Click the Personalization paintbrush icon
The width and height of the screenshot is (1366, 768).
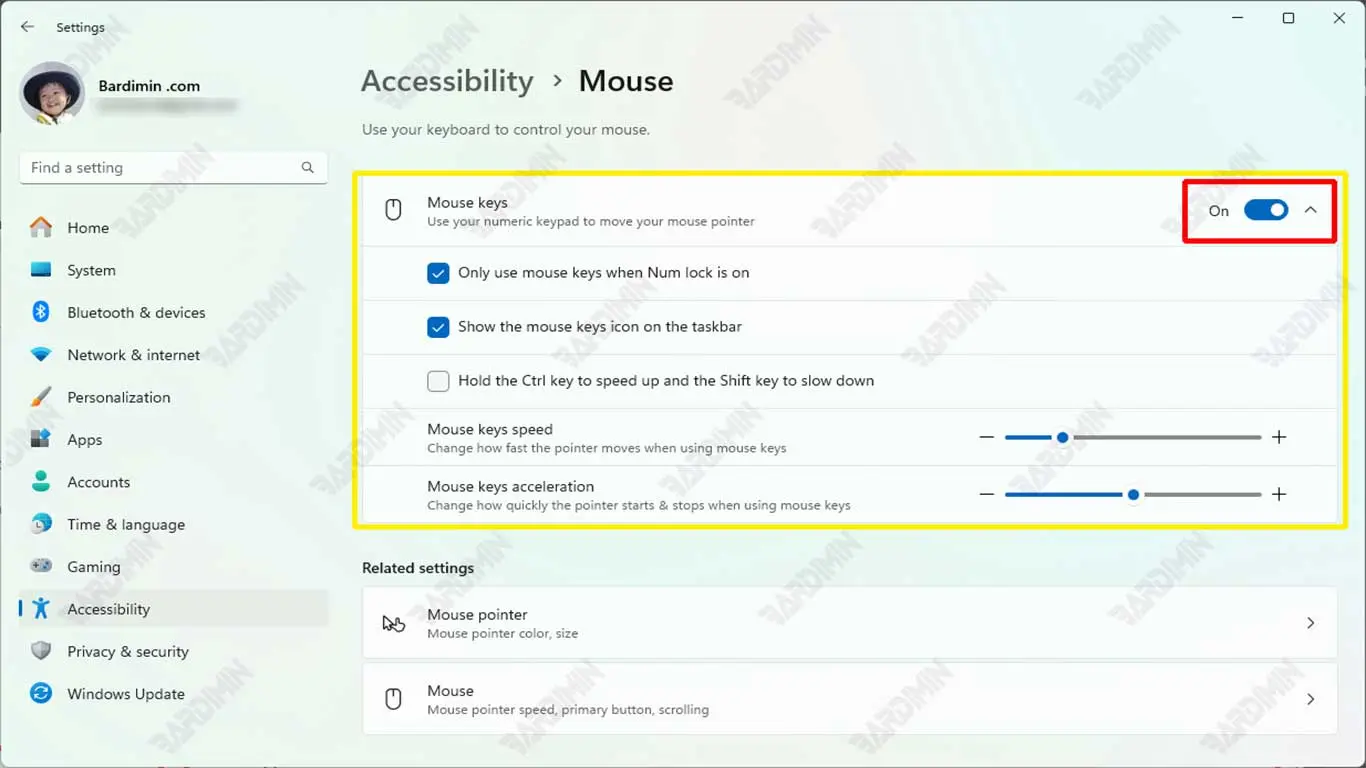(x=41, y=397)
